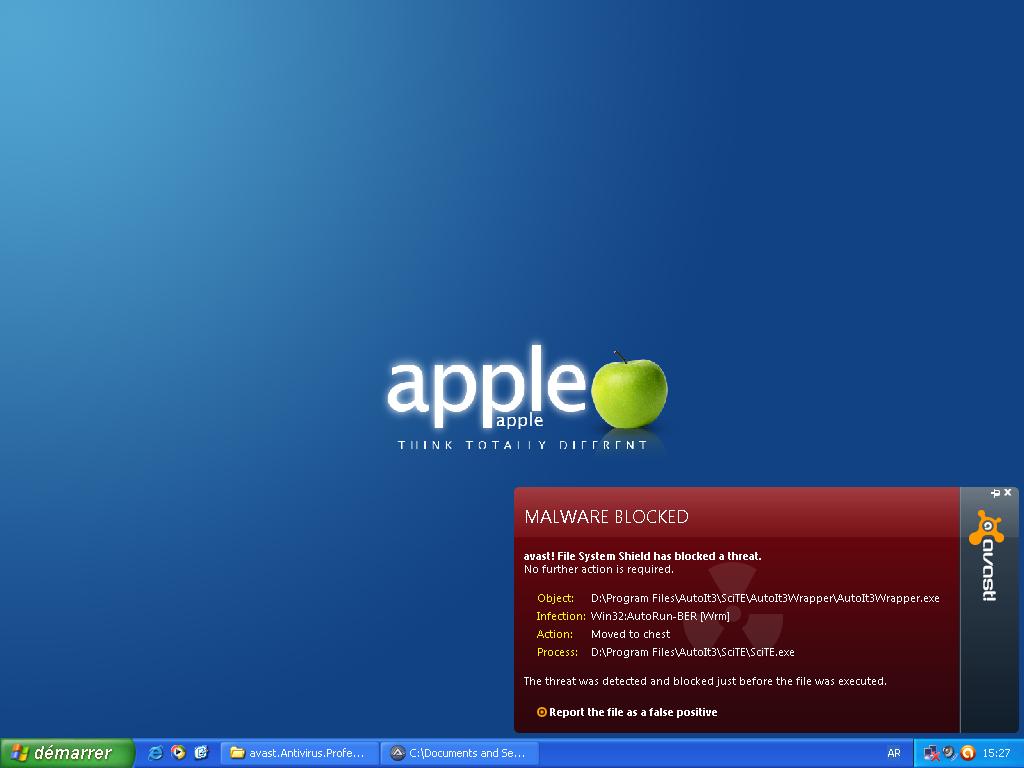Open the volume tray icon
This screenshot has height=768, width=1024.
pos(950,753)
